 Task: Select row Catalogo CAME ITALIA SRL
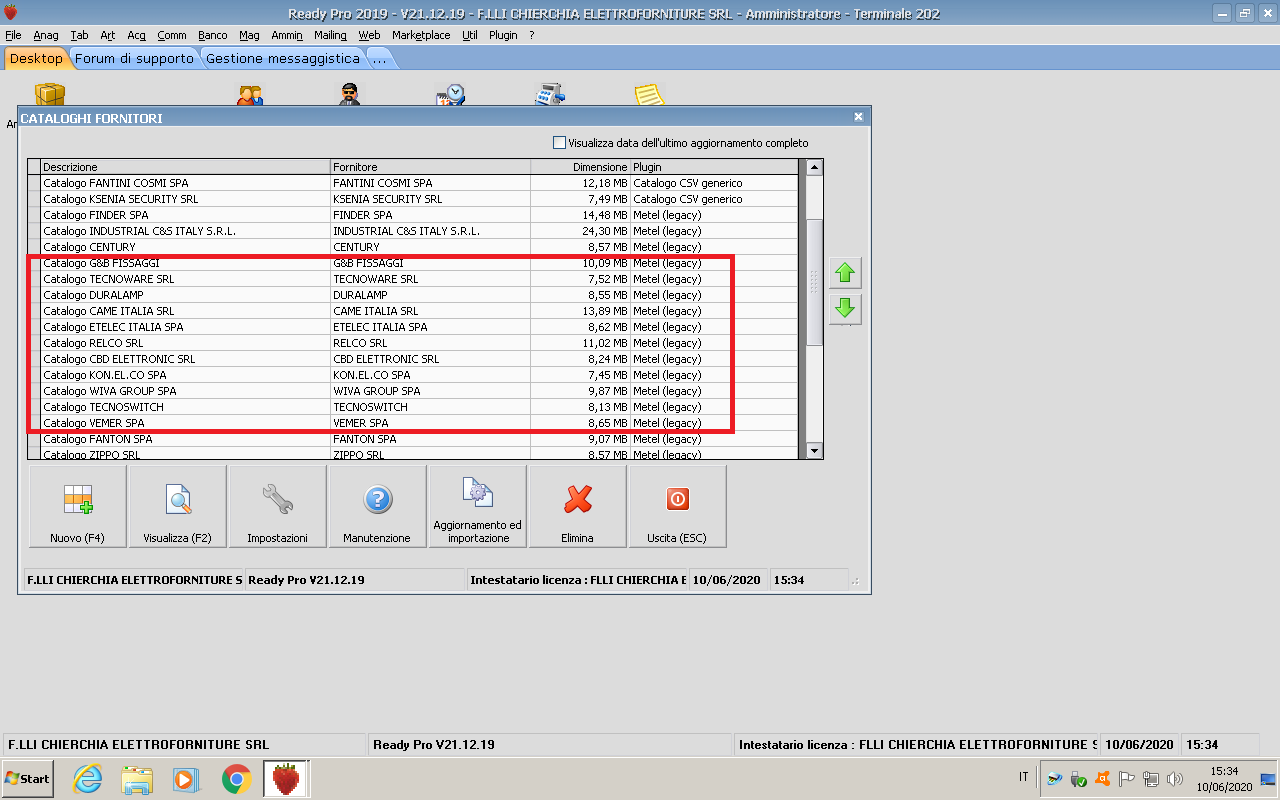pos(413,311)
